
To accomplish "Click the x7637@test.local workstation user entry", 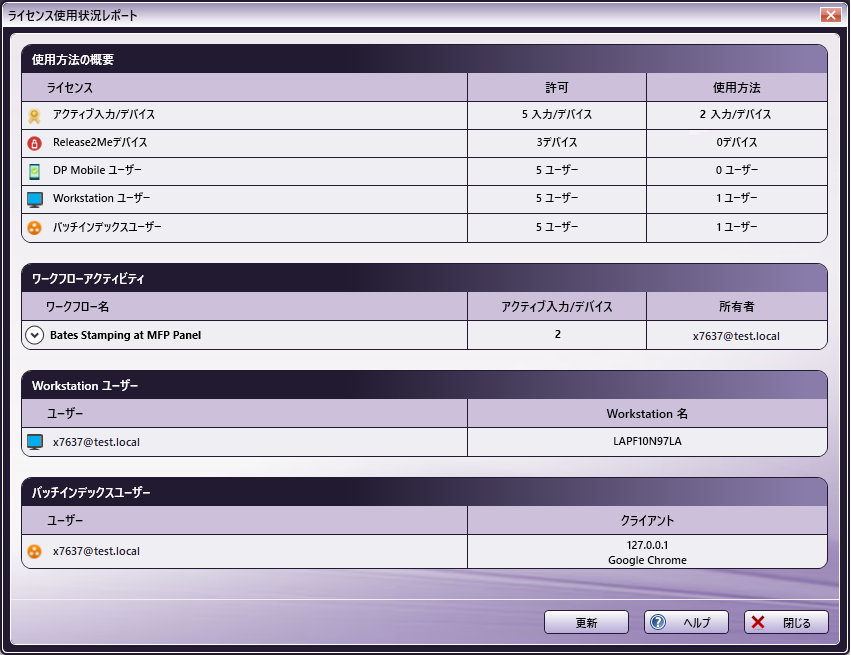I will pyautogui.click(x=96, y=442).
